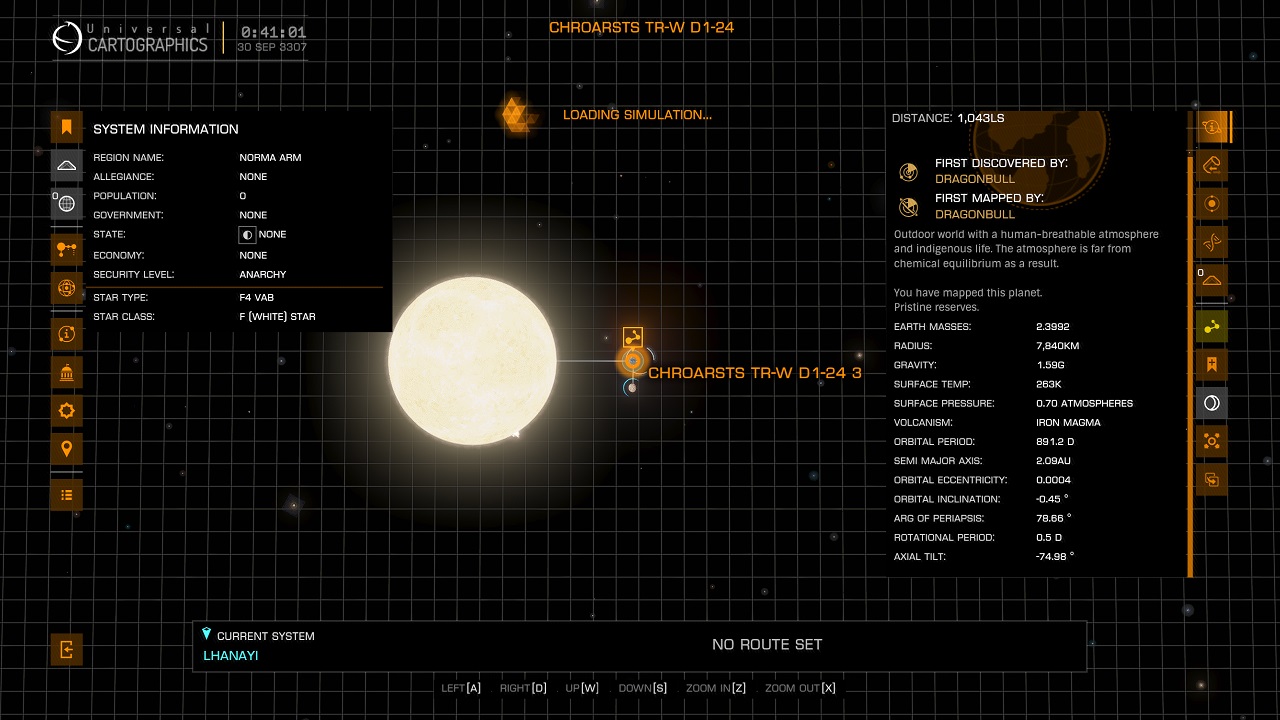1280x720 pixels.
Task: Click the 0.70 ATMOSPHERES pressure value
Action: (x=1084, y=404)
